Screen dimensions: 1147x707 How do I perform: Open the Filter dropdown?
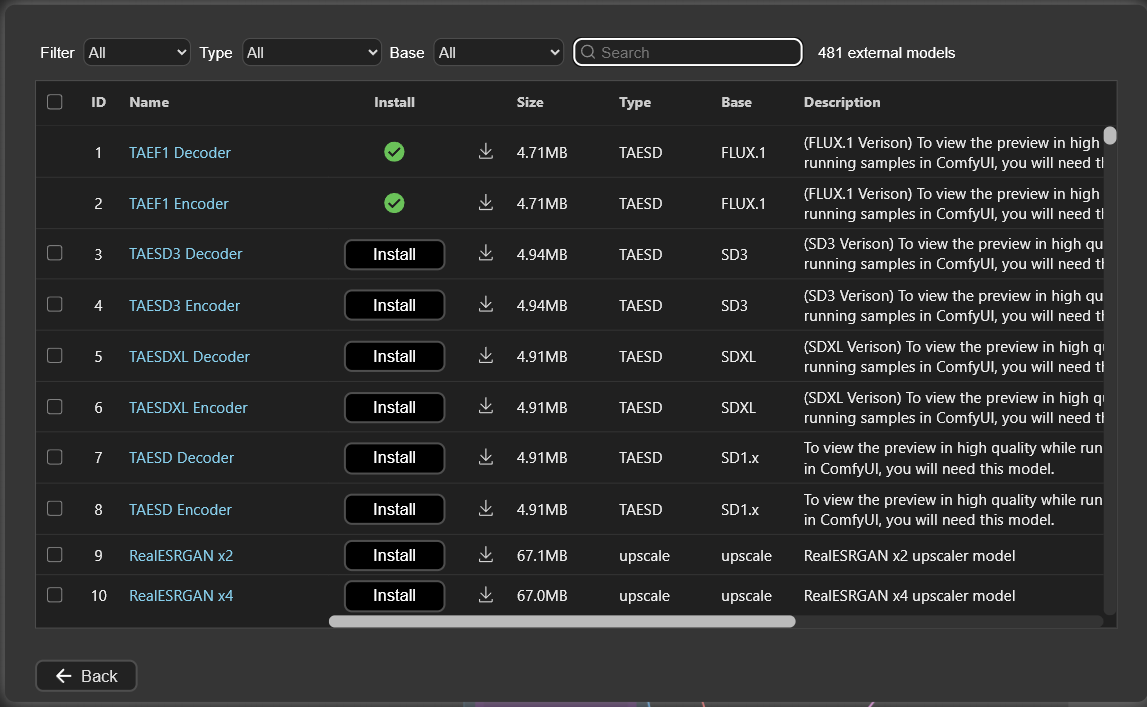pyautogui.click(x=137, y=53)
